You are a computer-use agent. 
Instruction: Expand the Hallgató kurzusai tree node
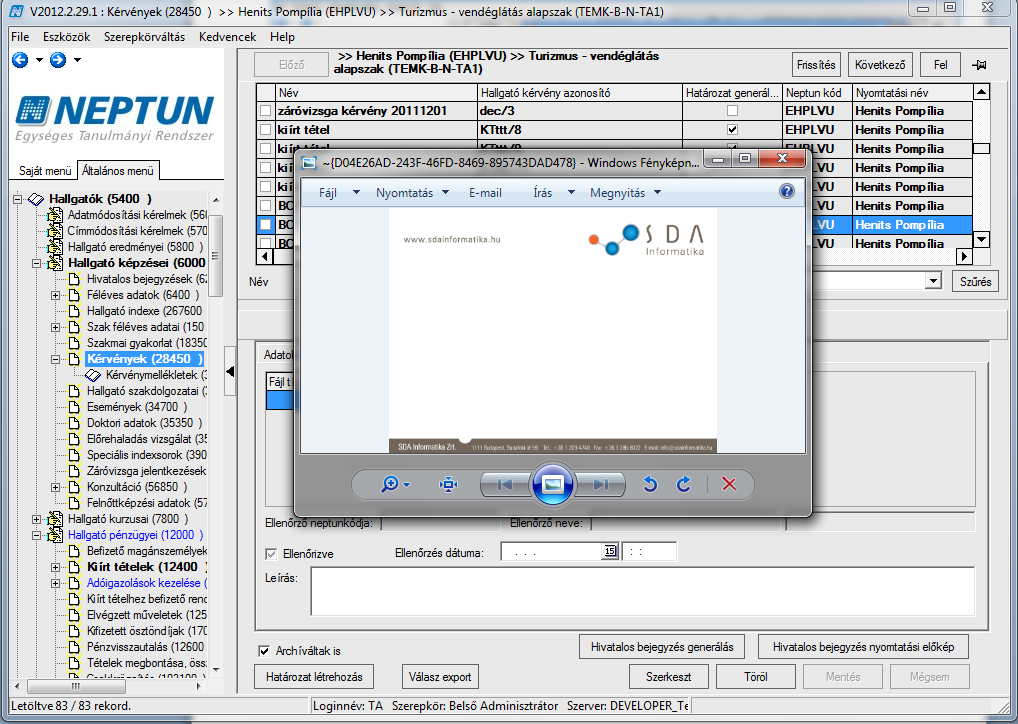[37, 519]
